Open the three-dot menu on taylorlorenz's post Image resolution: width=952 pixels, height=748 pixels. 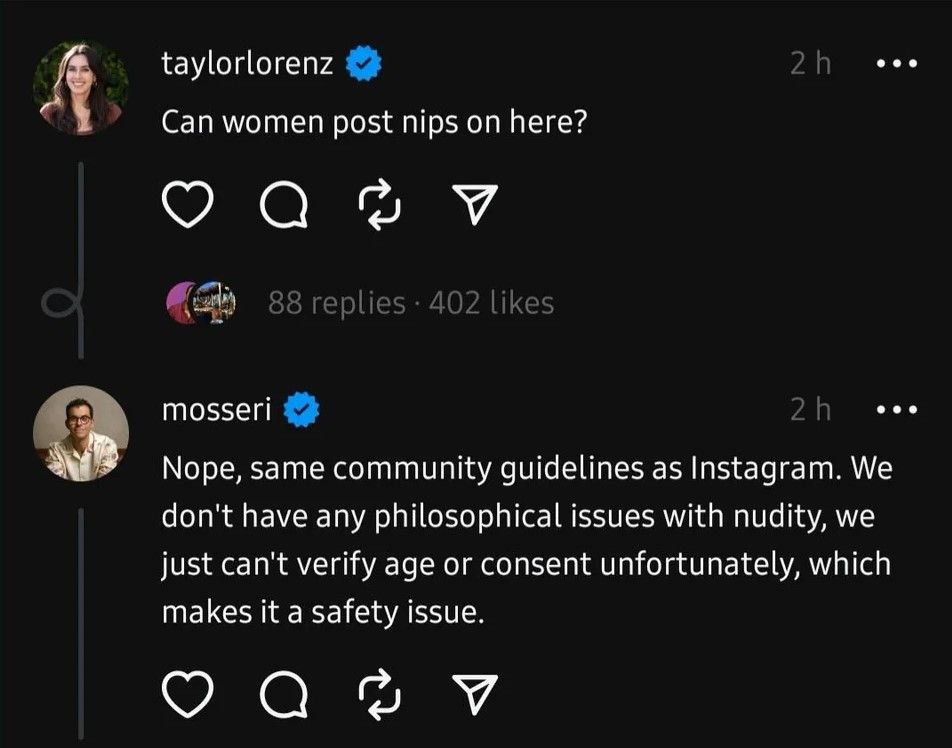tap(895, 64)
